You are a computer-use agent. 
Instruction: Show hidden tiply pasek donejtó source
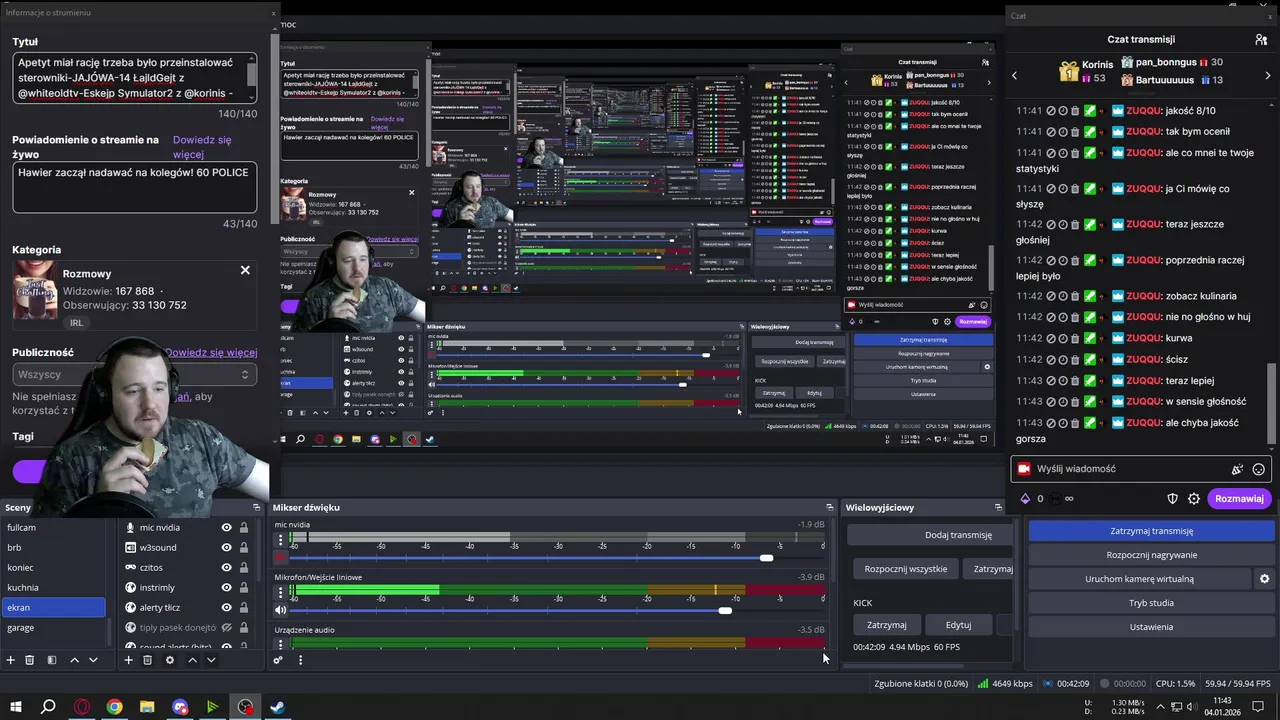tap(226, 628)
